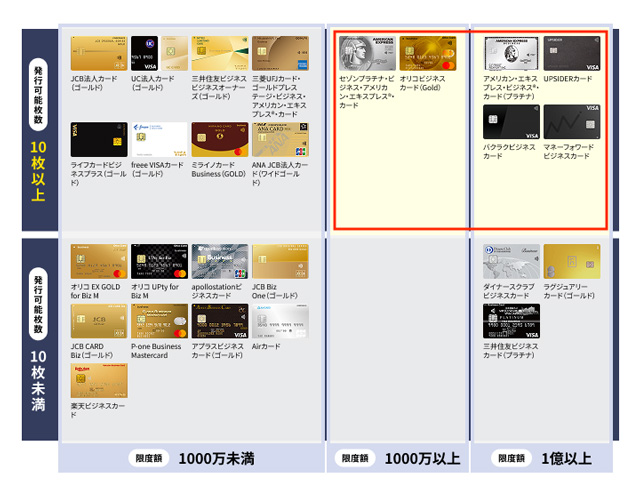This screenshot has width=640, height=498.
Task: Open the ANA JCB法人カード card image
Action: coord(280,140)
